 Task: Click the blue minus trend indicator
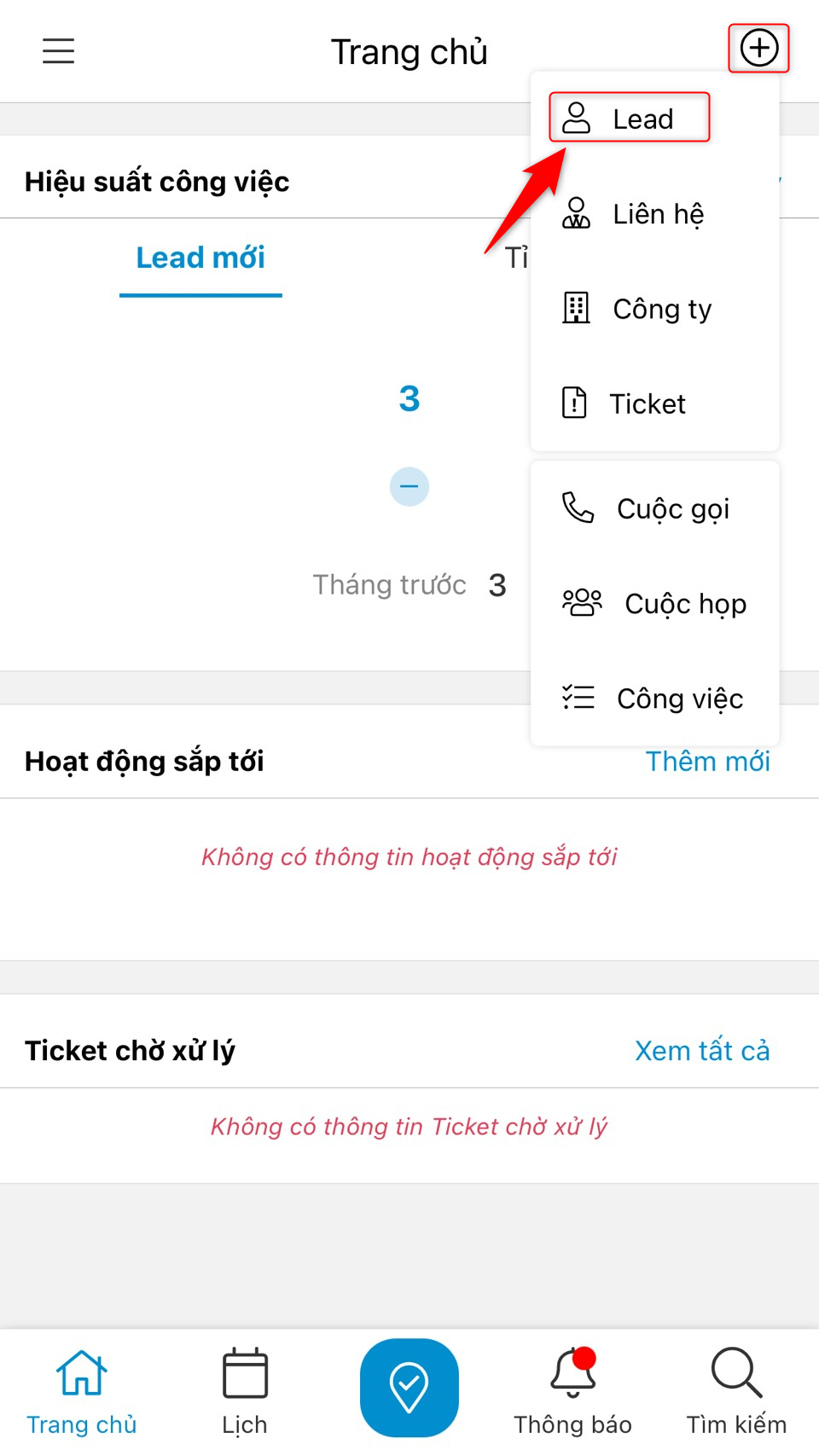(409, 486)
